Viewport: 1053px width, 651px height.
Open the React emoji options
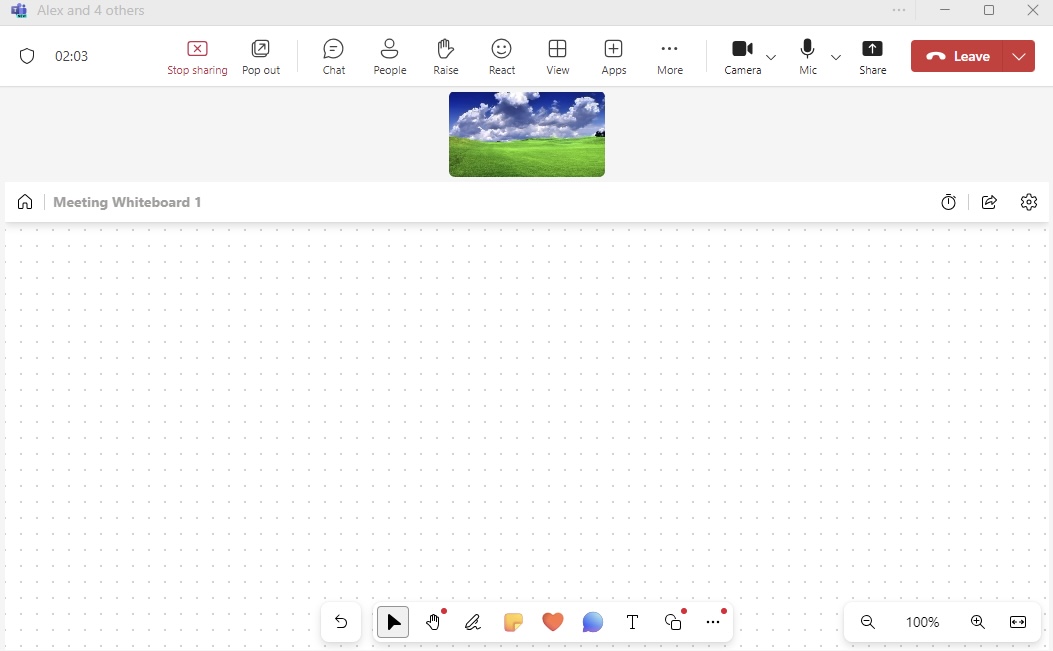pyautogui.click(x=502, y=57)
